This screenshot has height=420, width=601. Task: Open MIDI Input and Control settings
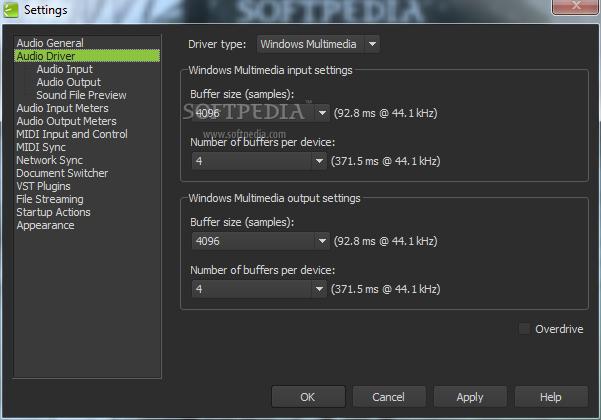click(x=72, y=134)
